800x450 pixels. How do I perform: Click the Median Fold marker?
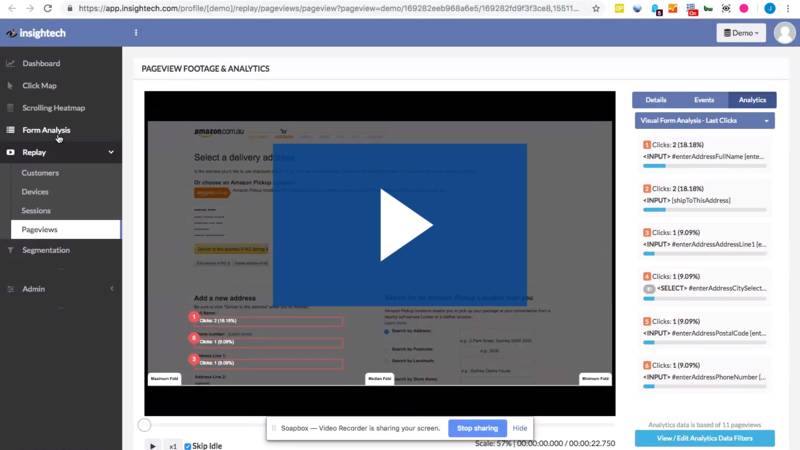[380, 379]
